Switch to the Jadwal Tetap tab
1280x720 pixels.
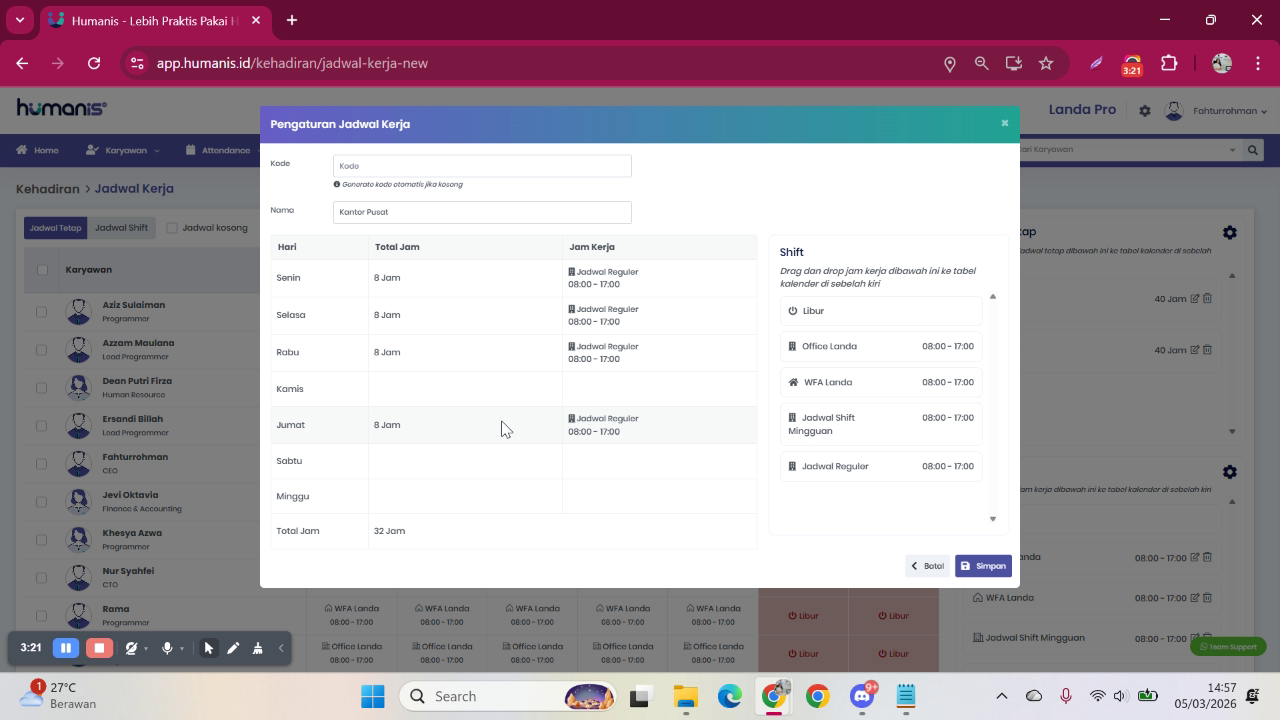pyautogui.click(x=56, y=228)
